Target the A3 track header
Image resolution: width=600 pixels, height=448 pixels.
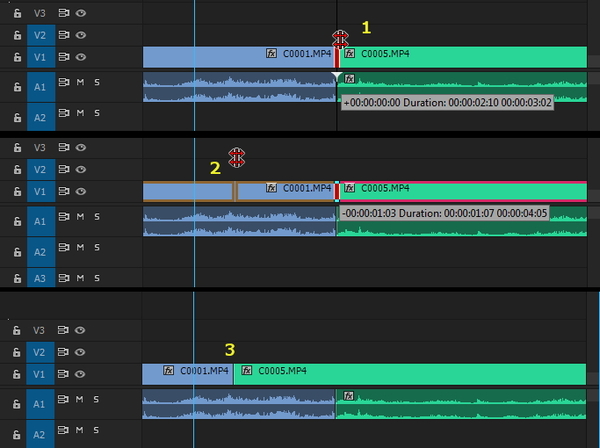[41, 278]
